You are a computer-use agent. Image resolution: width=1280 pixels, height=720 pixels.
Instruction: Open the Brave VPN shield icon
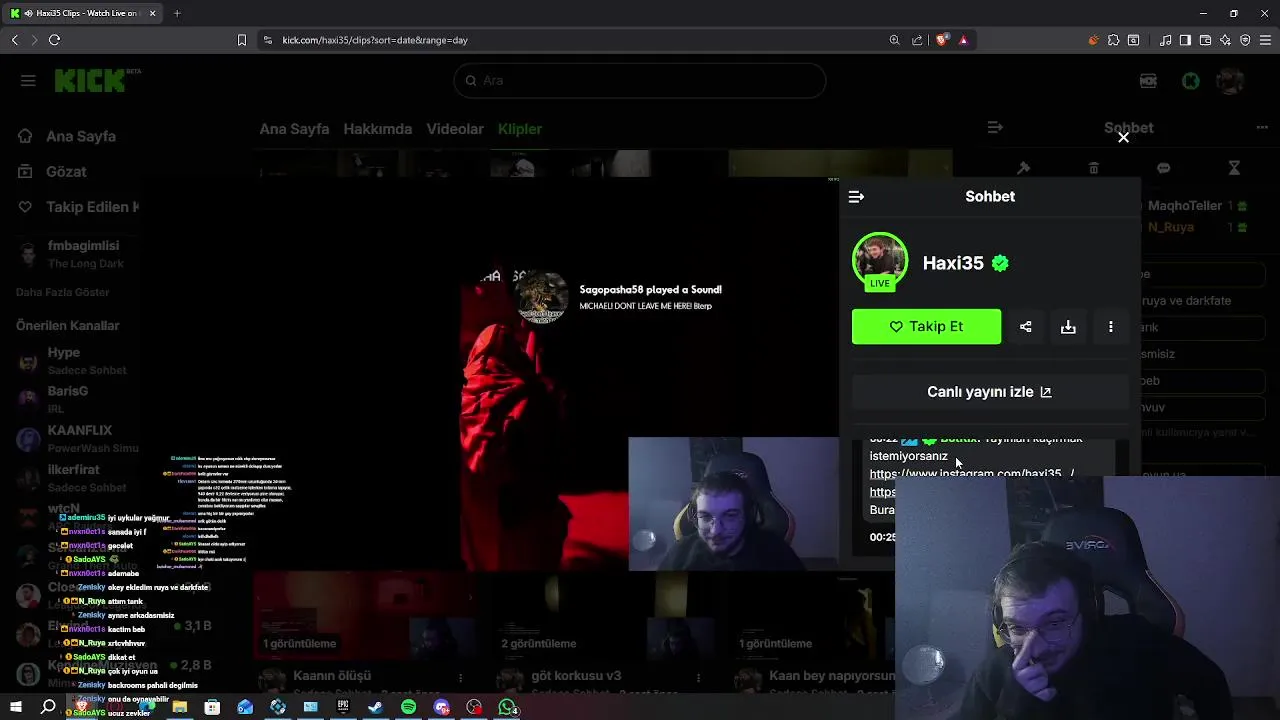(1245, 40)
